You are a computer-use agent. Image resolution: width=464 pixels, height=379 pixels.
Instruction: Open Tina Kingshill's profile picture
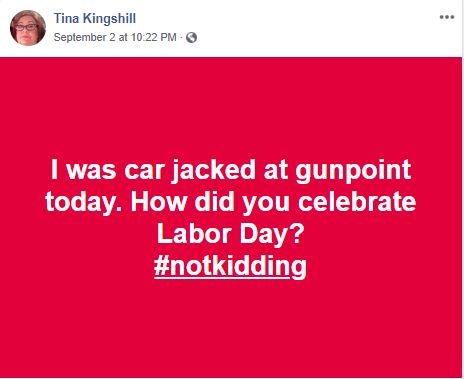pos(28,27)
